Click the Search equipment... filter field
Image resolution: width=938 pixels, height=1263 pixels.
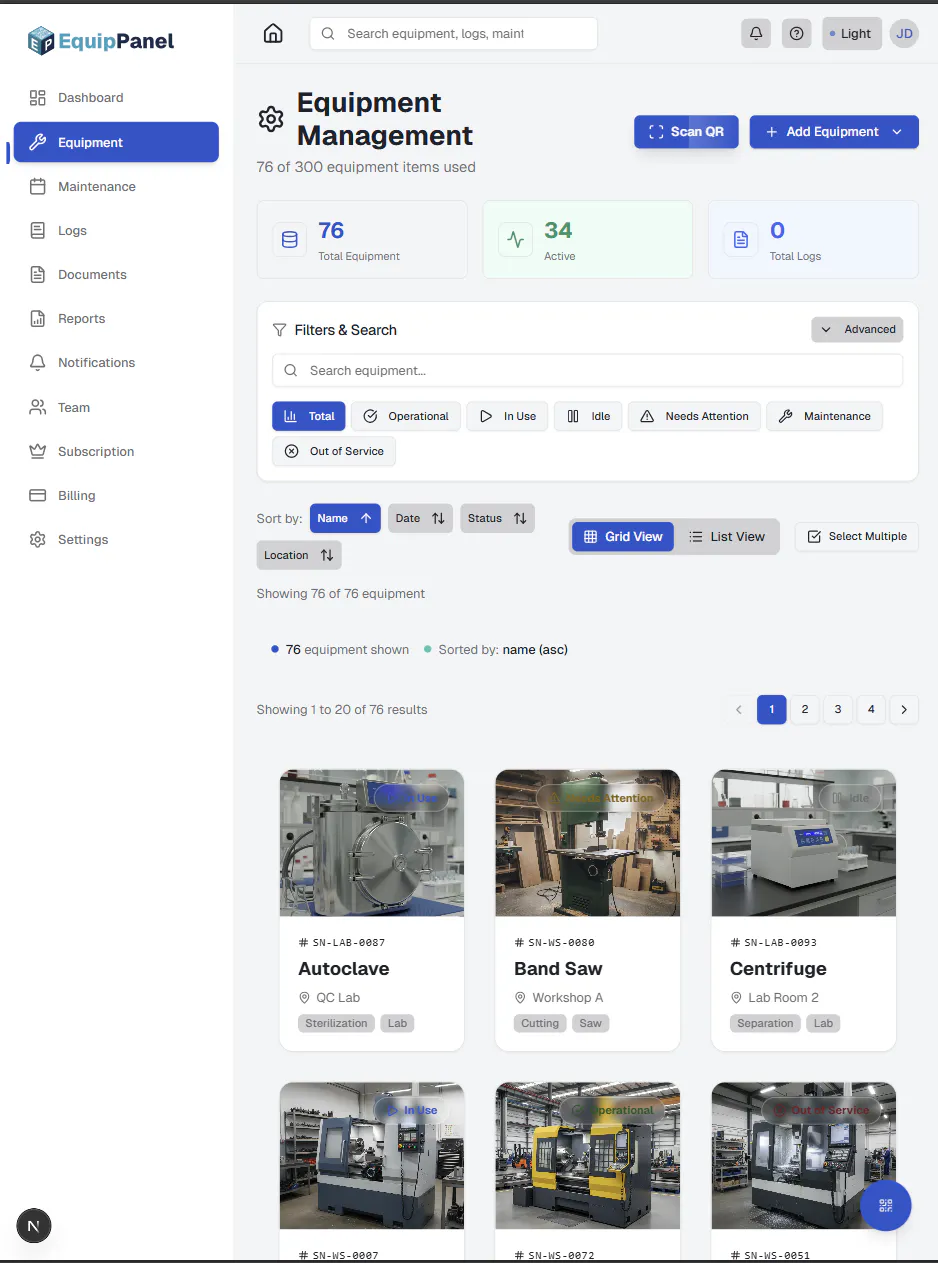(588, 370)
